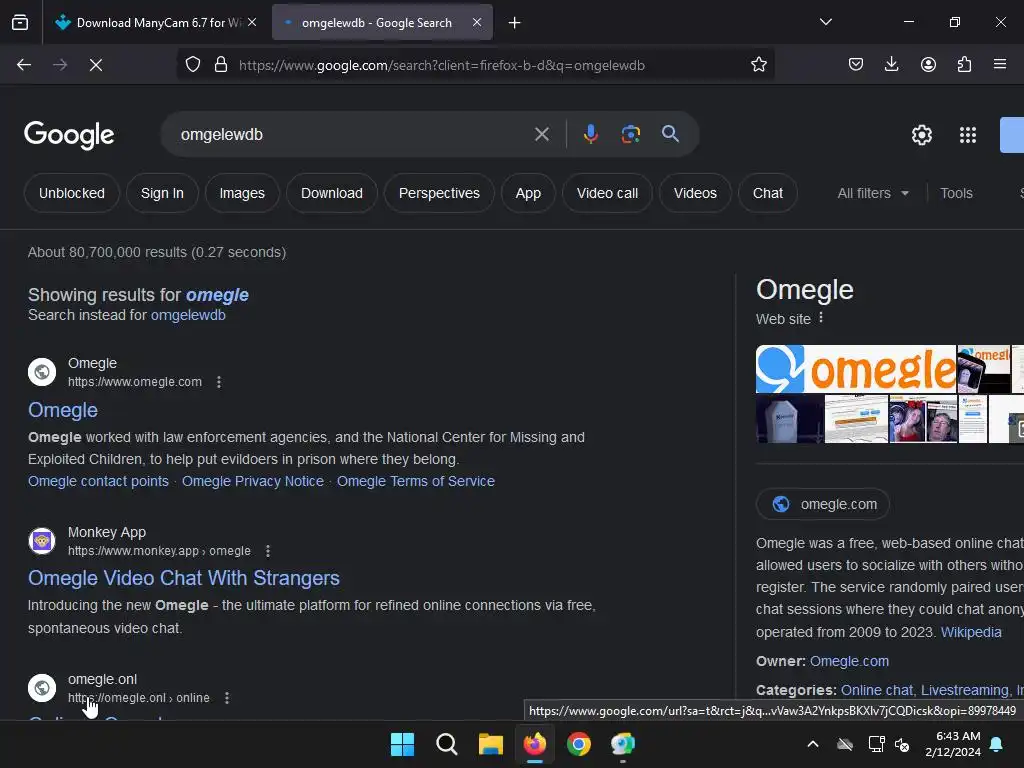Choose the App filter chip
The width and height of the screenshot is (1024, 768).
click(528, 193)
